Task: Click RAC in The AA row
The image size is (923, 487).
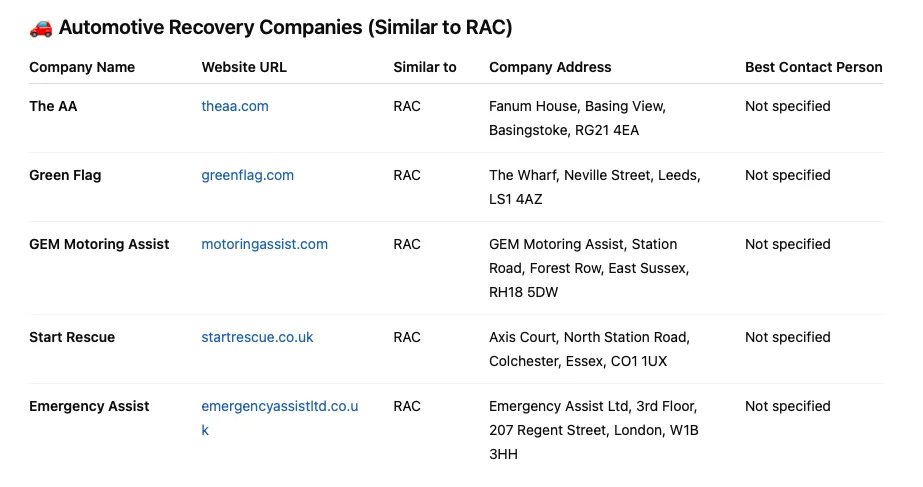Action: pyautogui.click(x=407, y=106)
